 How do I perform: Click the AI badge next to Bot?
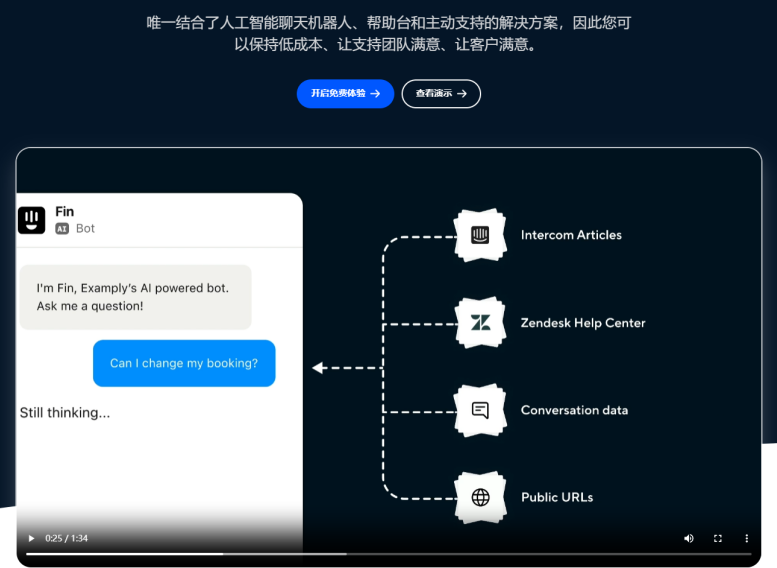tap(62, 228)
